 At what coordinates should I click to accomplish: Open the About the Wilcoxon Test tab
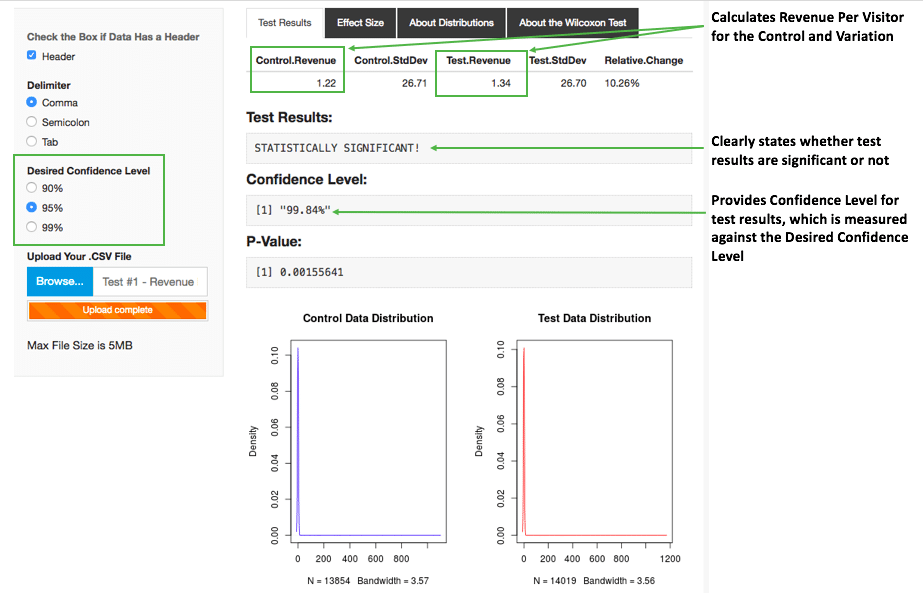click(572, 22)
